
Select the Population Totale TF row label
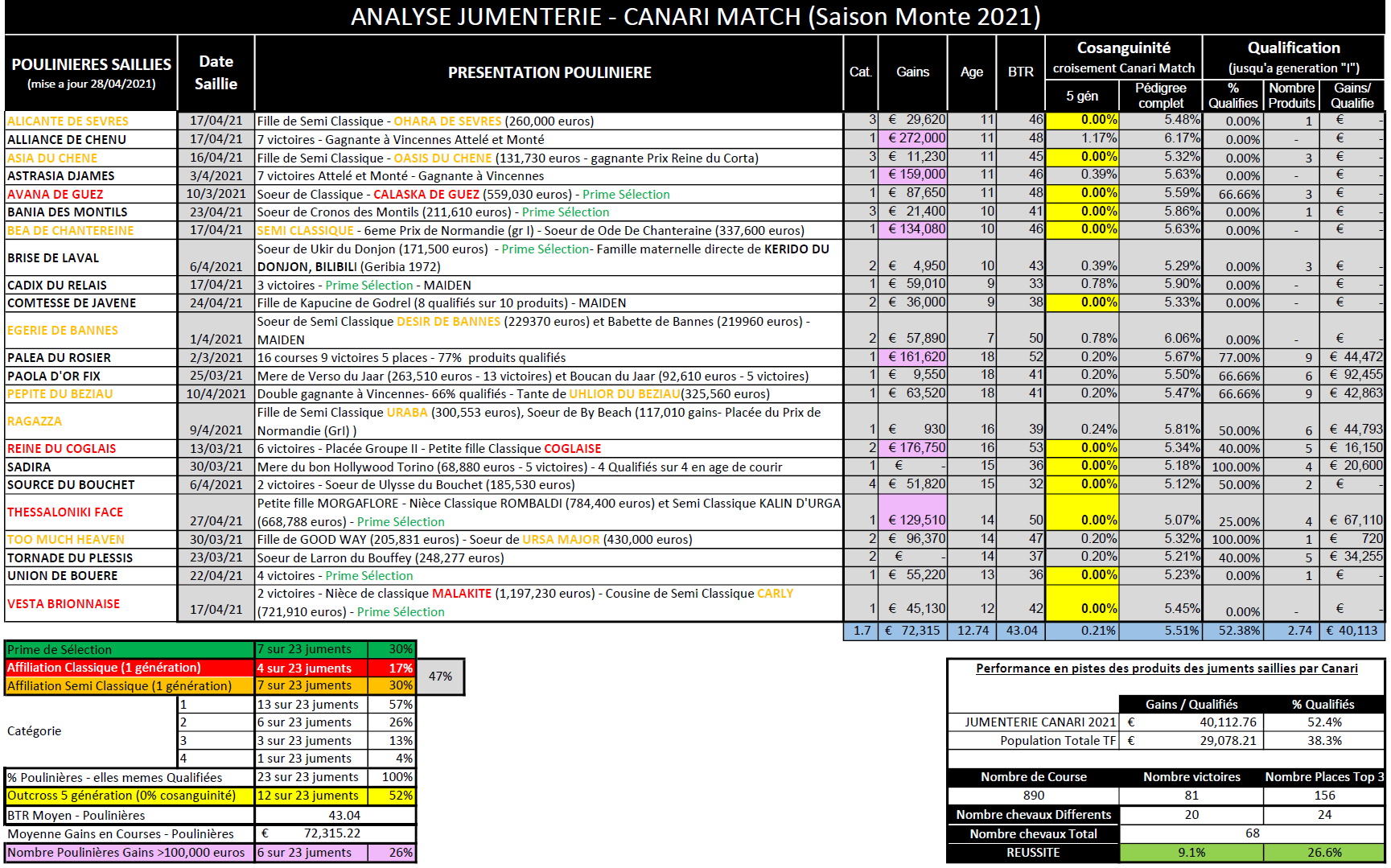coord(1033,740)
